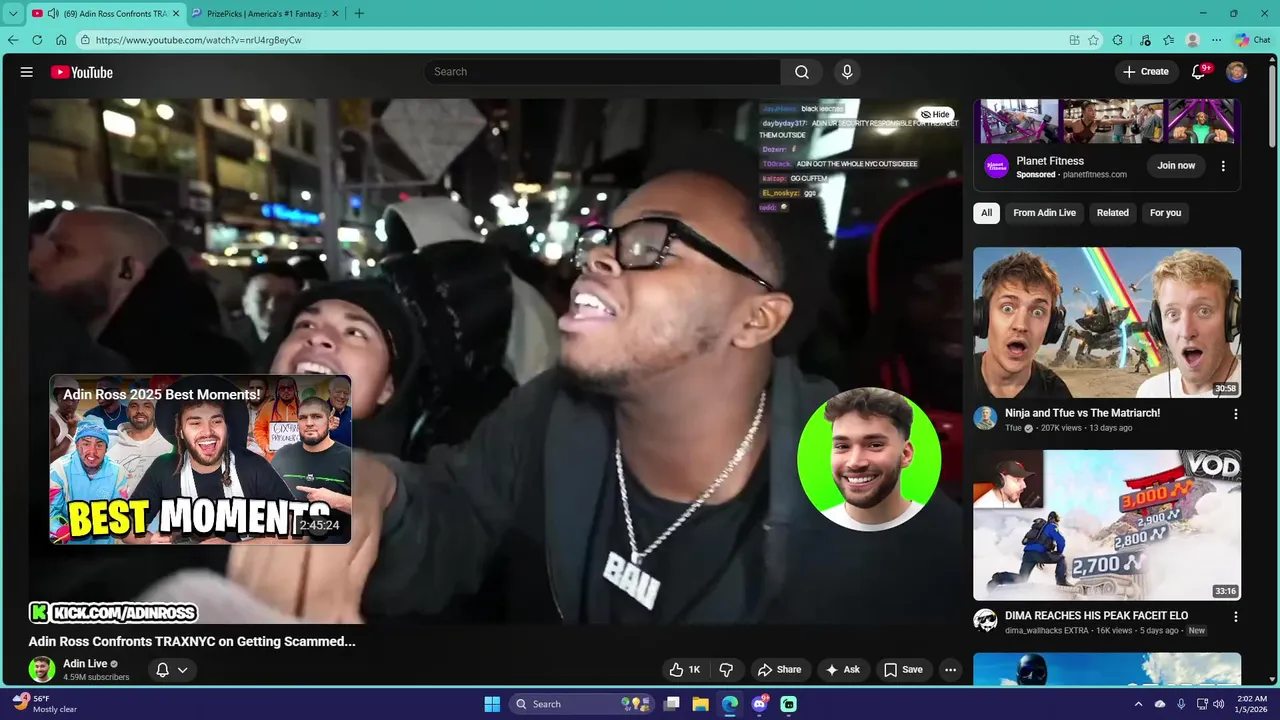Image resolution: width=1280 pixels, height=720 pixels.
Task: Open the Tfue channel avatar
Action: point(985,418)
